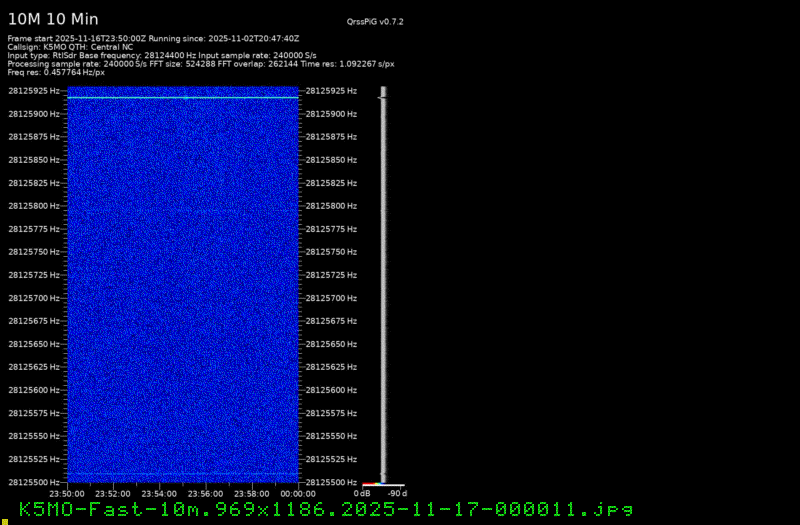Click the color gradient legend above 0 dB
The height and width of the screenshot is (525, 800).
pyautogui.click(x=372, y=484)
